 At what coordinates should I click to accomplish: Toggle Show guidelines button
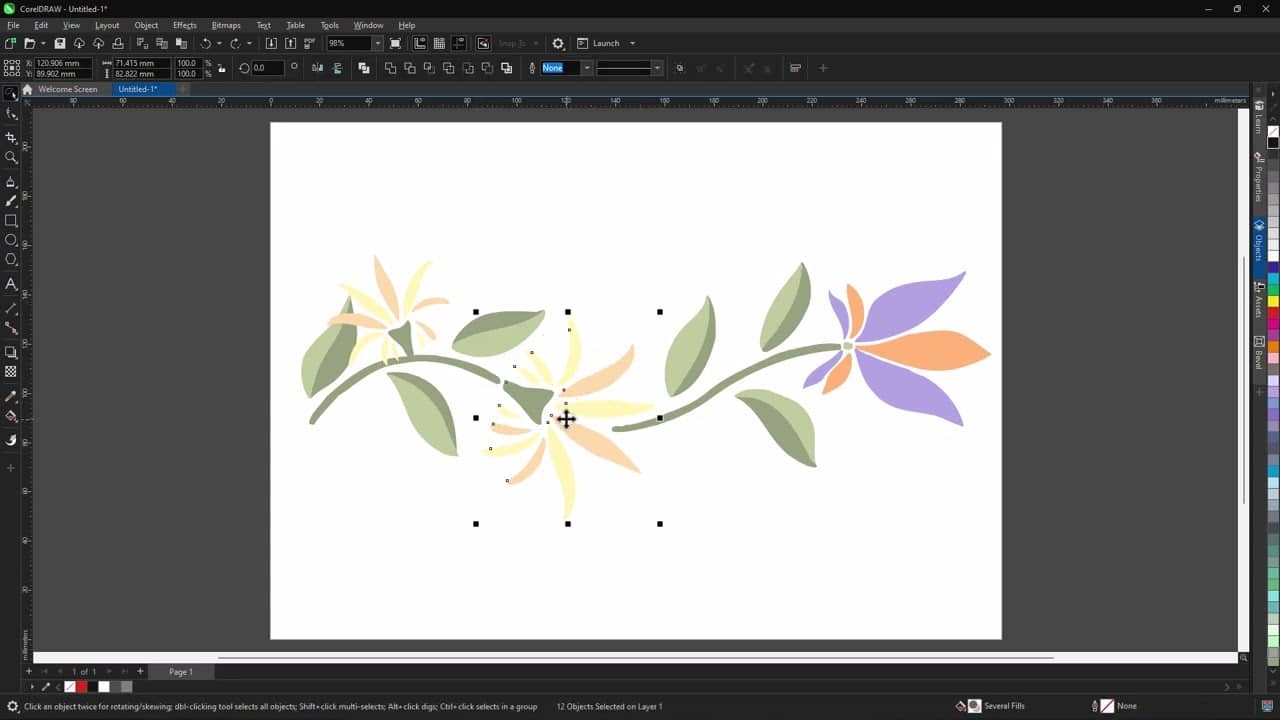click(459, 43)
